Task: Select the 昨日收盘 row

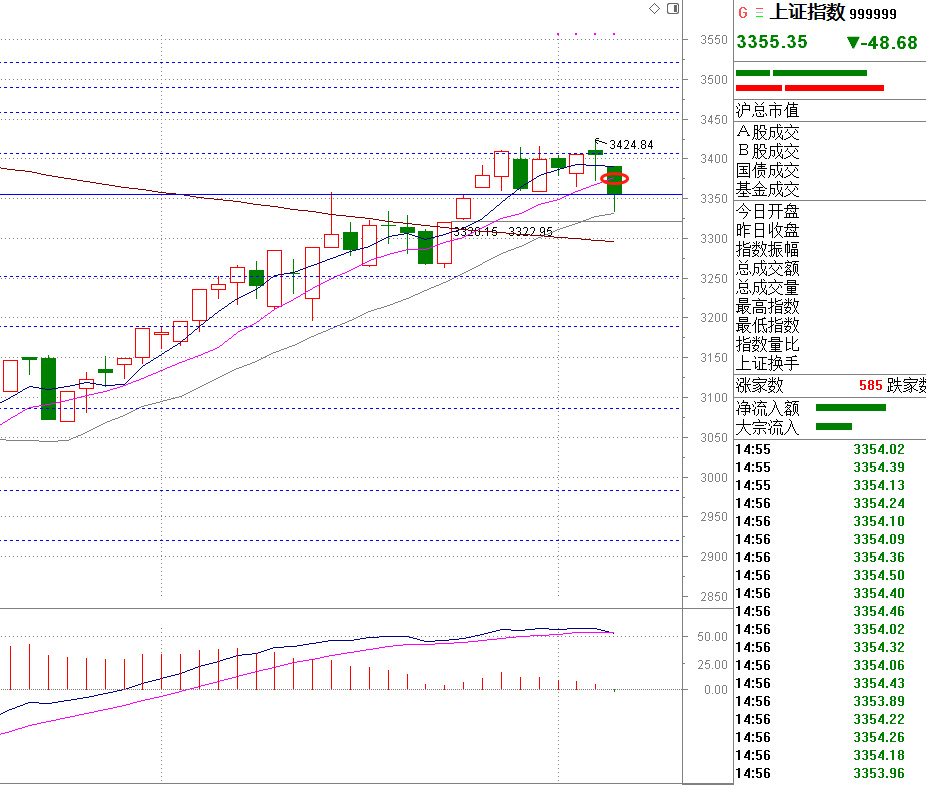Action: click(x=830, y=230)
